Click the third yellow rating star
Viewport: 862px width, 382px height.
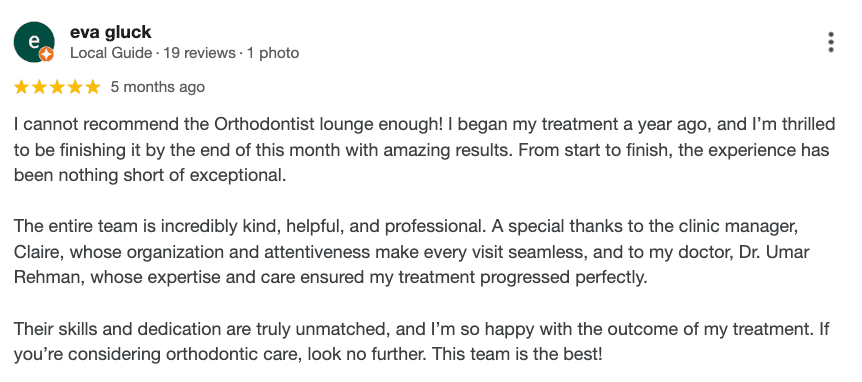pos(57,87)
